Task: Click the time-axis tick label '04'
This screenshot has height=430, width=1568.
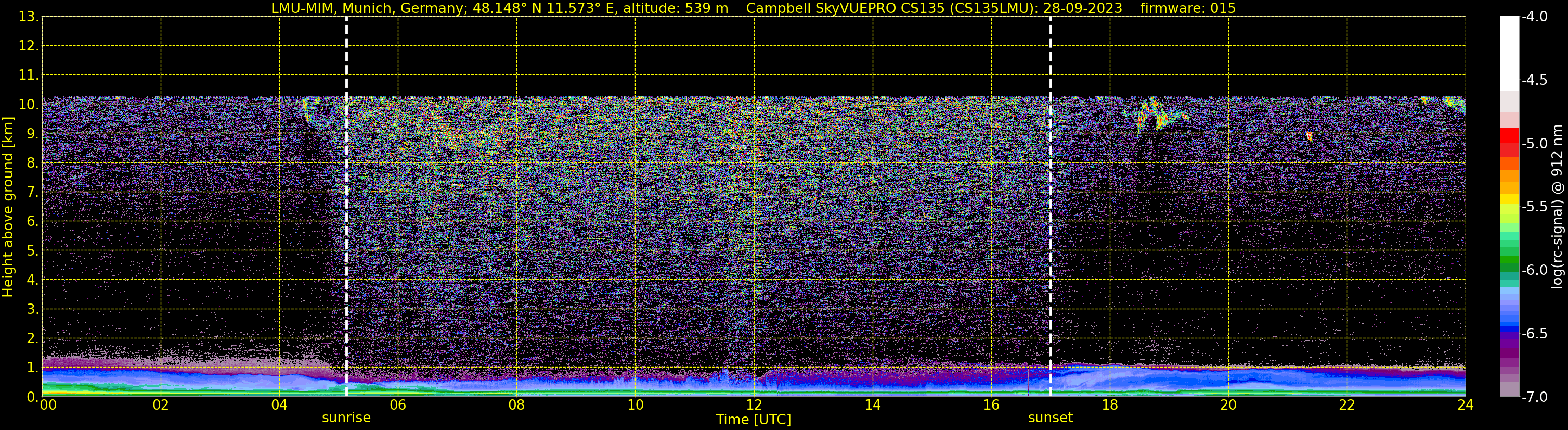Action: coord(279,405)
